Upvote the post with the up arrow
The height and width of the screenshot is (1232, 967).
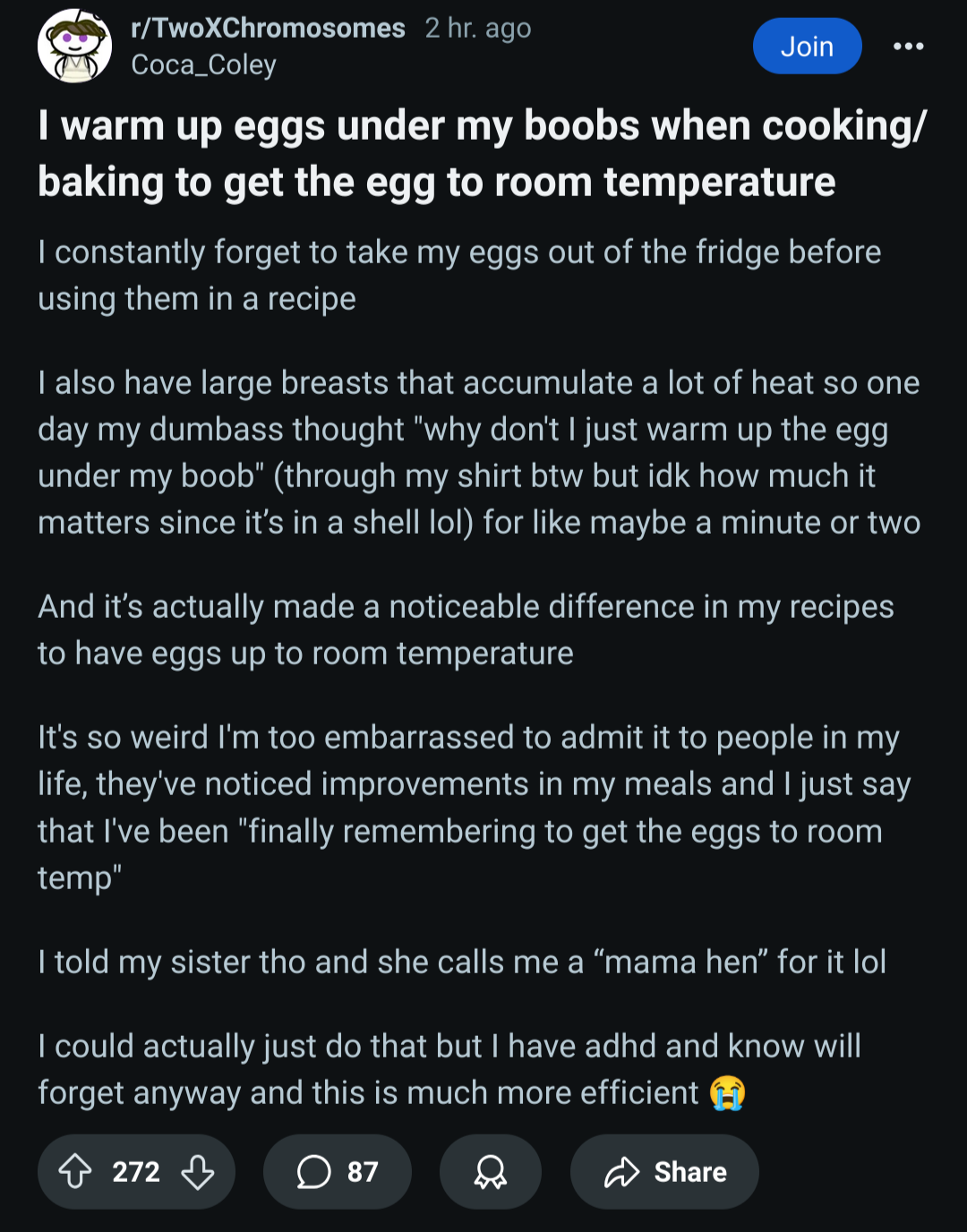pos(75,1171)
